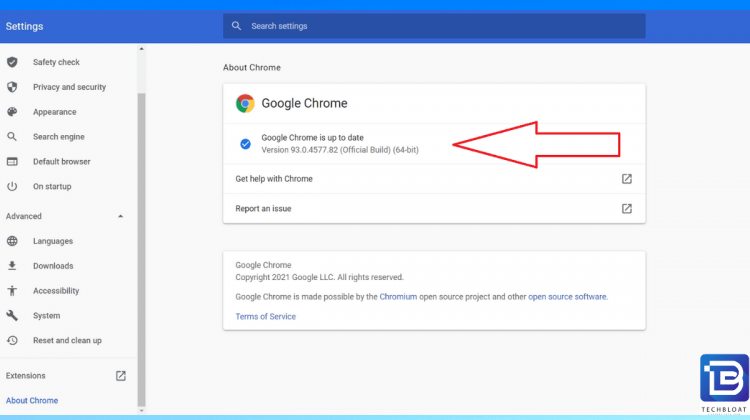Open the Chromium project link
The height and width of the screenshot is (420, 750).
coord(398,297)
